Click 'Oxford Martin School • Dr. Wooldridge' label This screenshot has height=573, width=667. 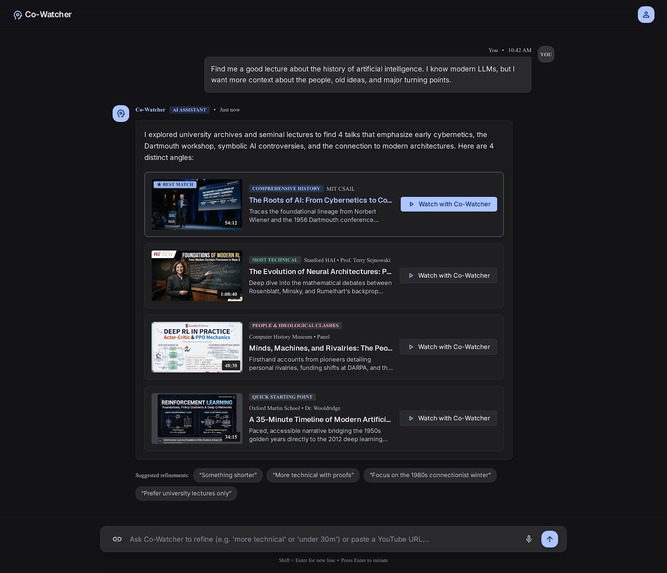295,408
